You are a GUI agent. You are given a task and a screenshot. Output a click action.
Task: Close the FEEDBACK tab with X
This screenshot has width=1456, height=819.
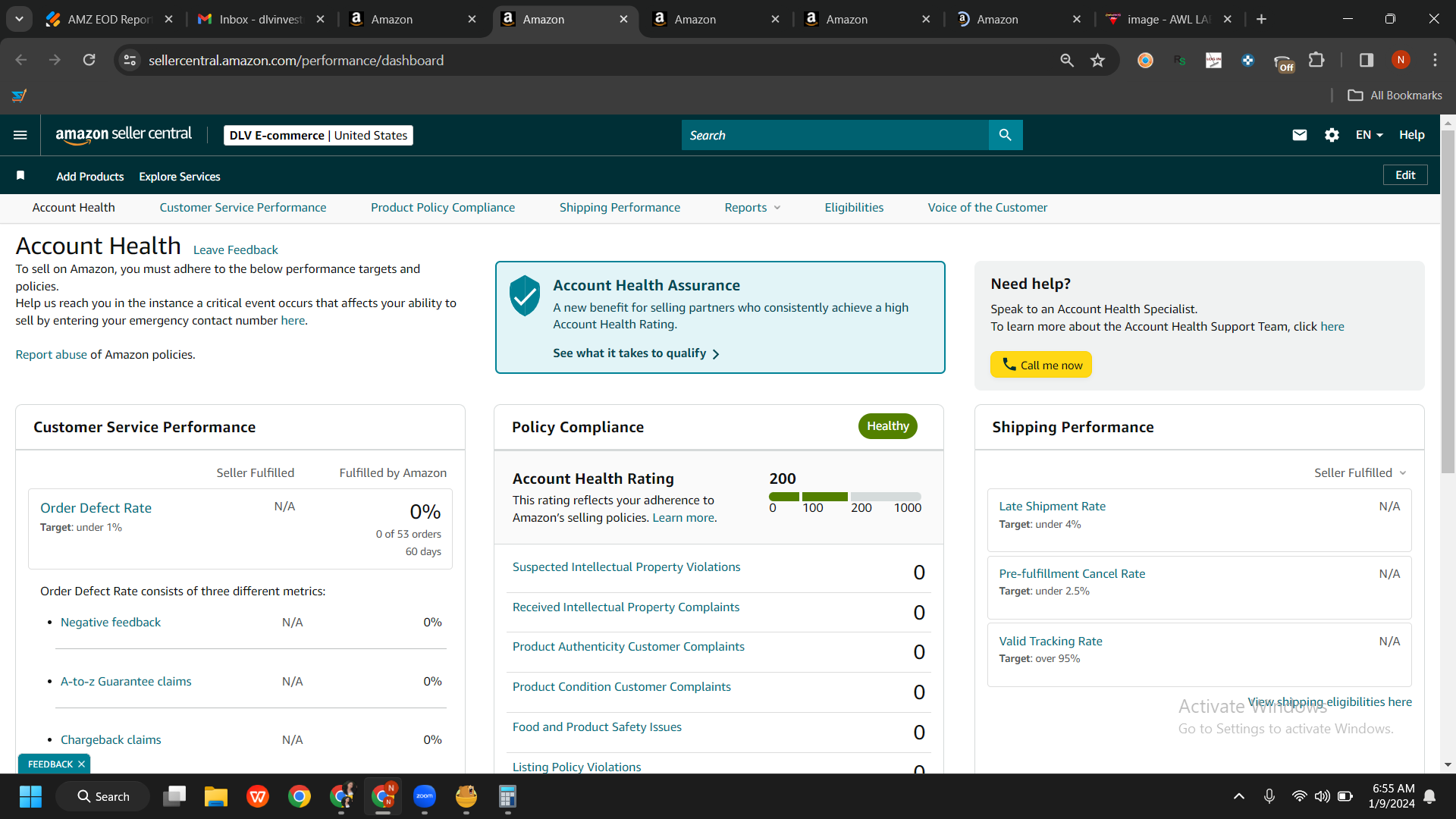pos(82,764)
